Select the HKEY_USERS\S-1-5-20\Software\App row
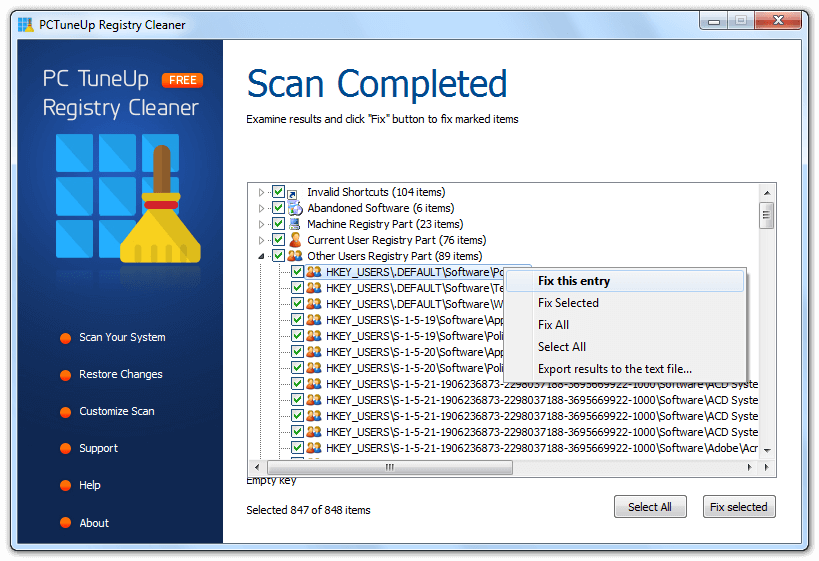 coord(414,352)
